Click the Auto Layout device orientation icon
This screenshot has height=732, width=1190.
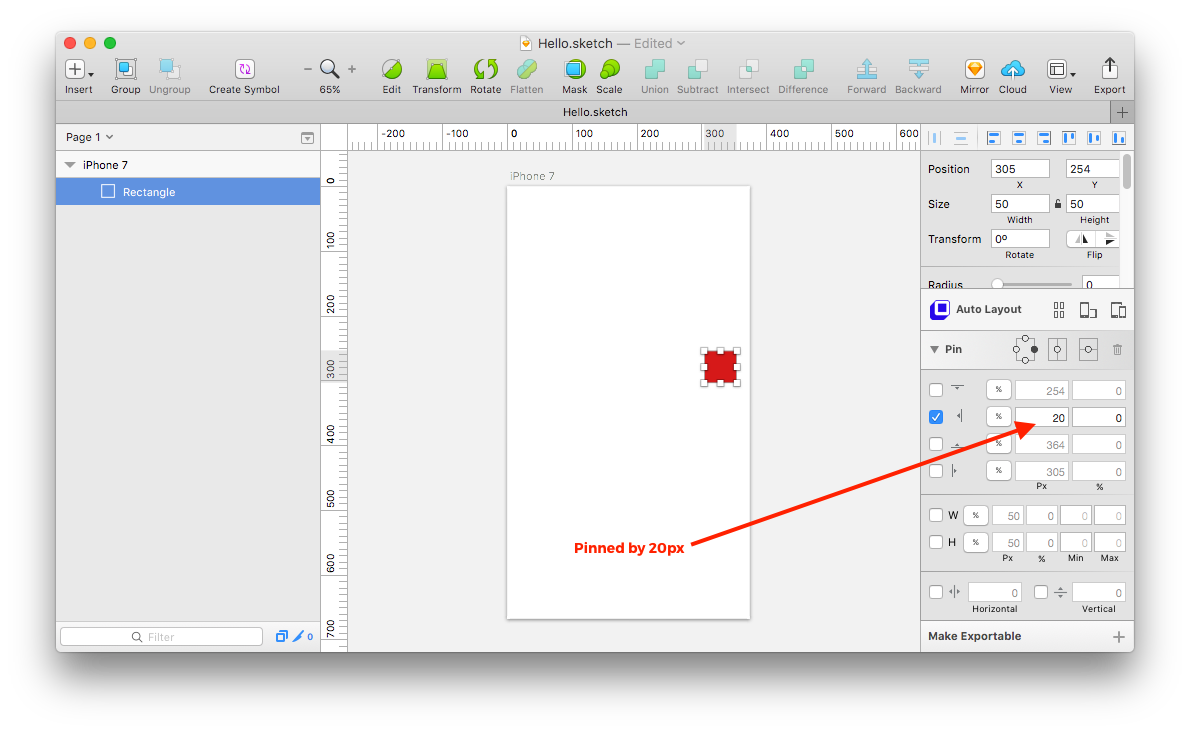[1088, 309]
